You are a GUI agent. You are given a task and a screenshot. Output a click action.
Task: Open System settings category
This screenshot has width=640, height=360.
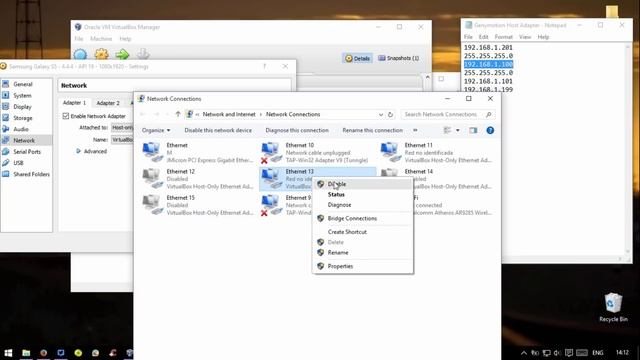[x=22, y=96]
